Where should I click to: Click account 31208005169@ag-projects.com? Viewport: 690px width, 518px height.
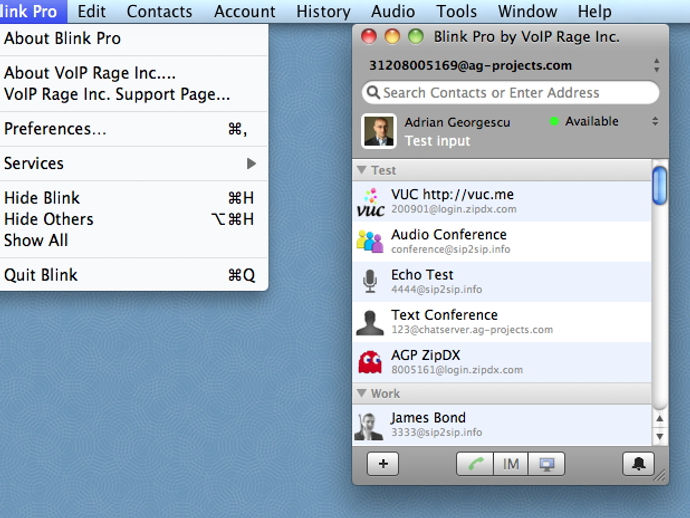pos(470,66)
